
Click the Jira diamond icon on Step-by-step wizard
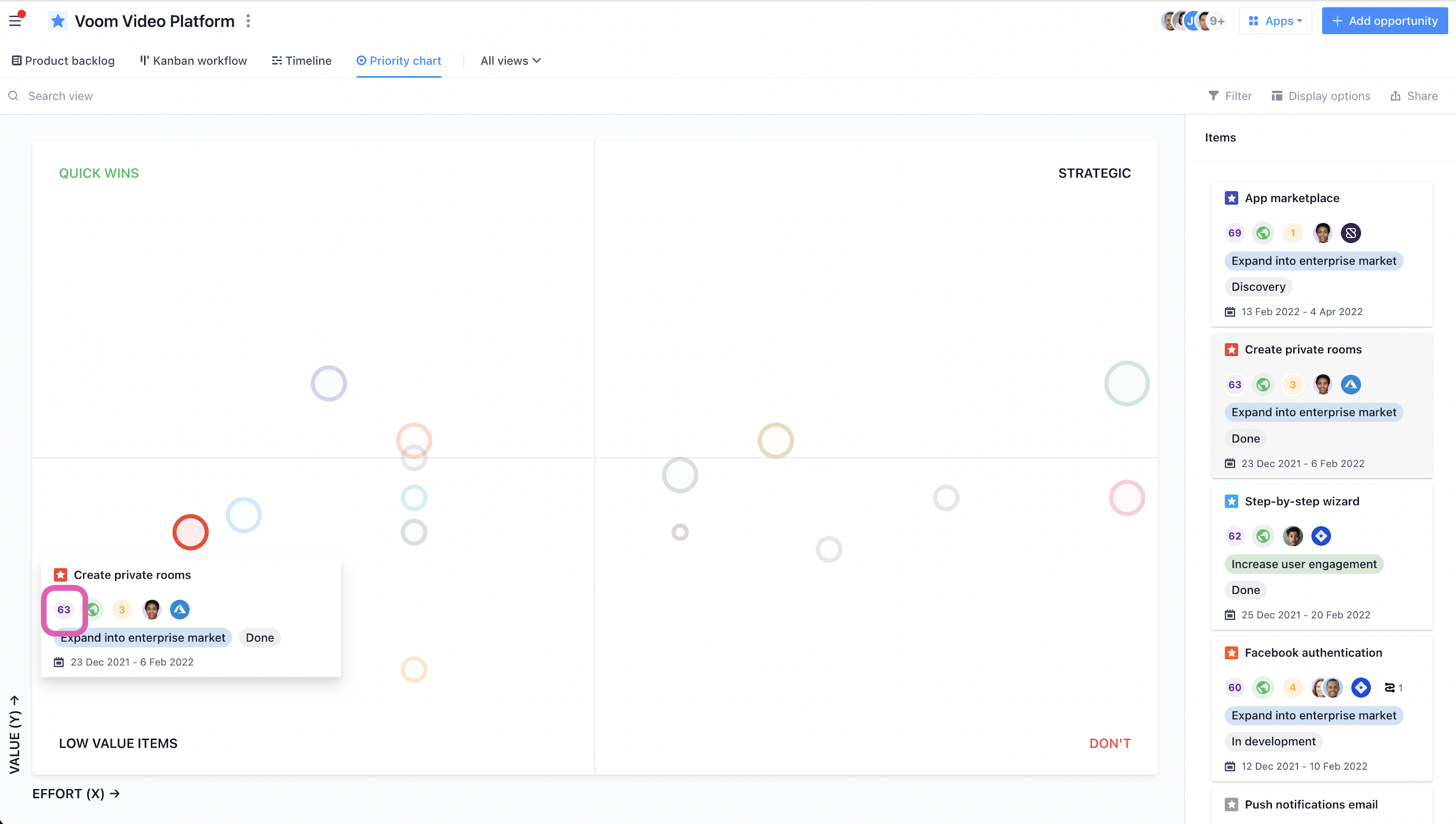pos(1321,536)
